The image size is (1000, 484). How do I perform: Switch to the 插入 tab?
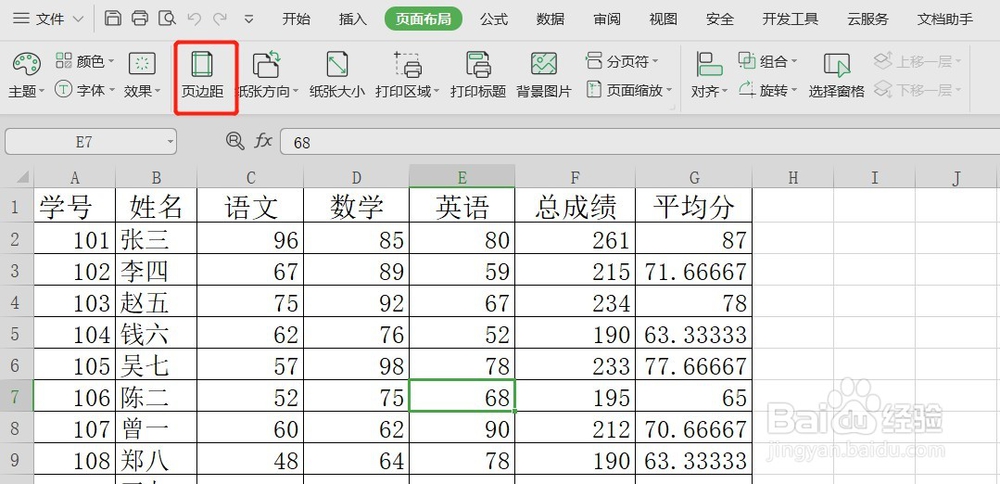353,19
